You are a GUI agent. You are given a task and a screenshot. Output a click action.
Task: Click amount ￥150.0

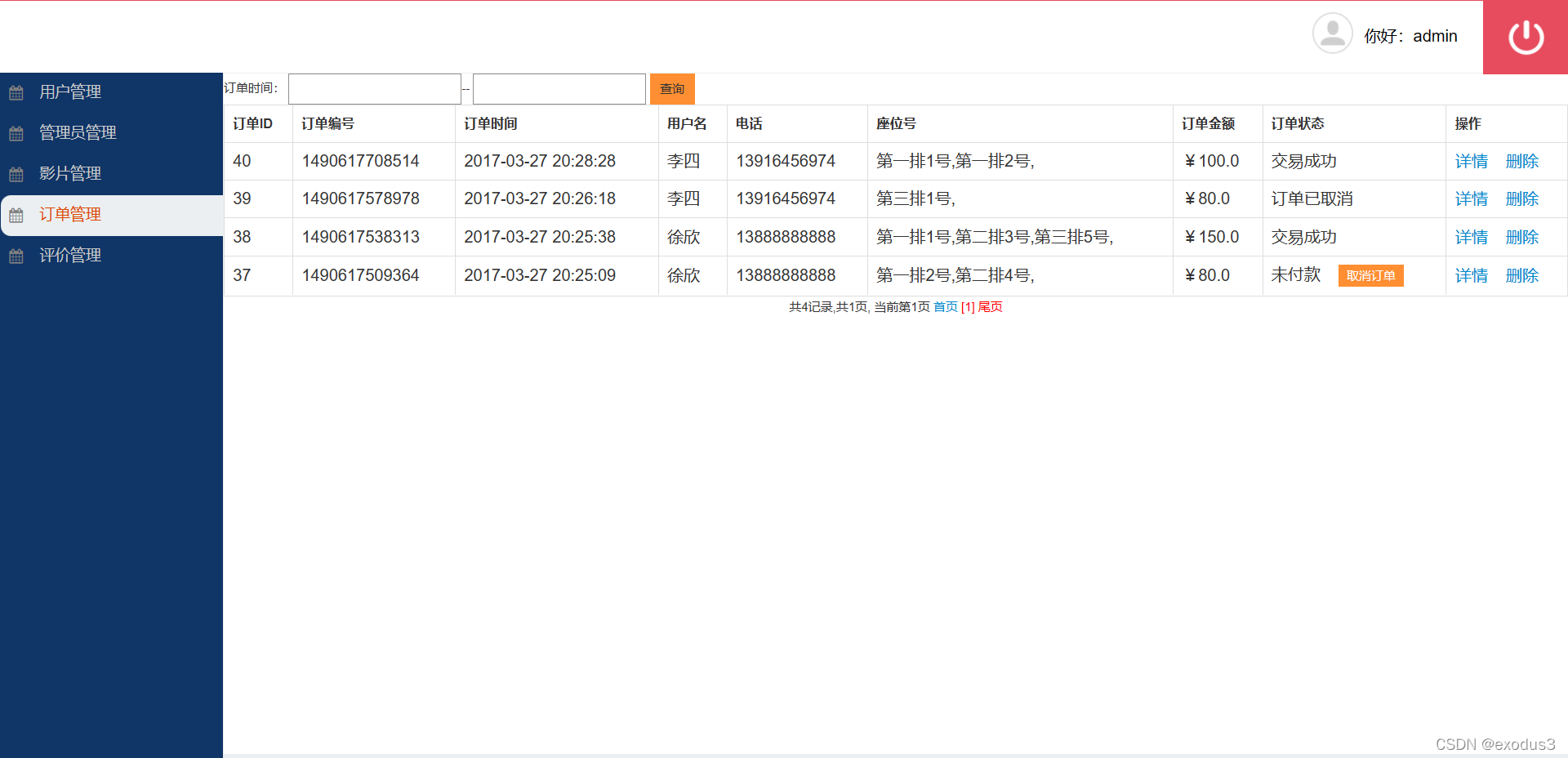click(1211, 238)
